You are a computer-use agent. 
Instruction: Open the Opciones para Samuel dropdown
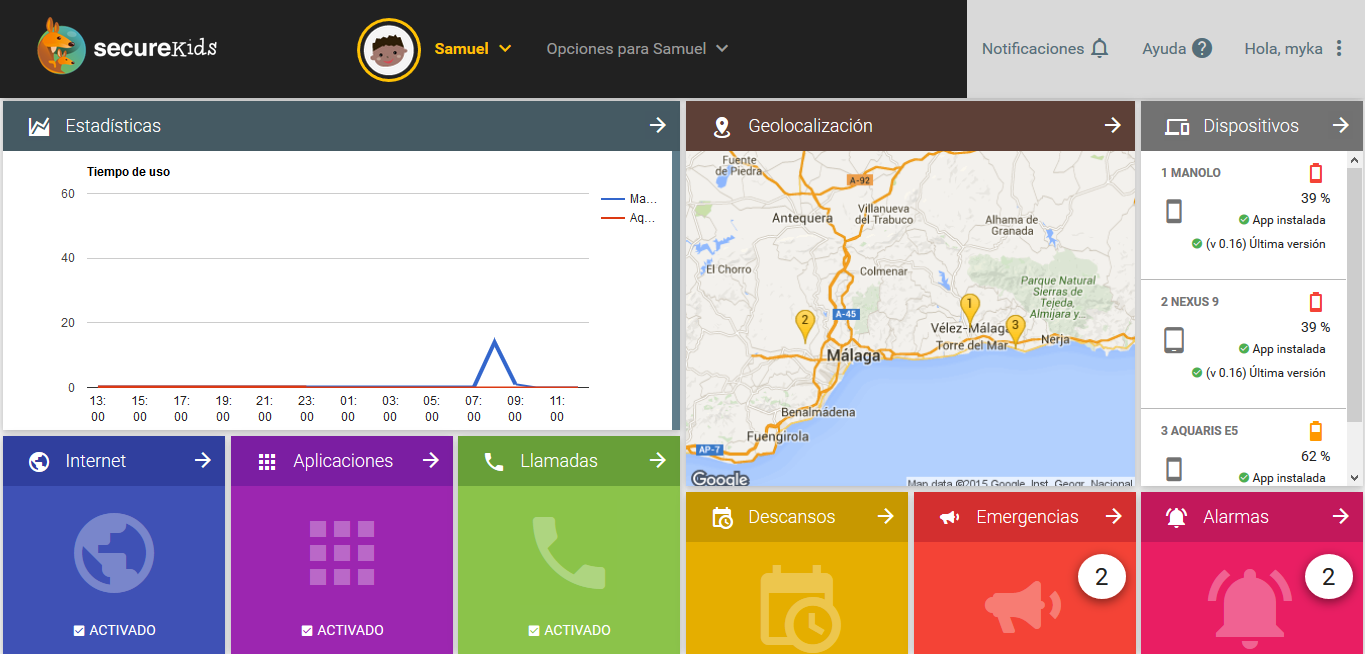coord(637,48)
